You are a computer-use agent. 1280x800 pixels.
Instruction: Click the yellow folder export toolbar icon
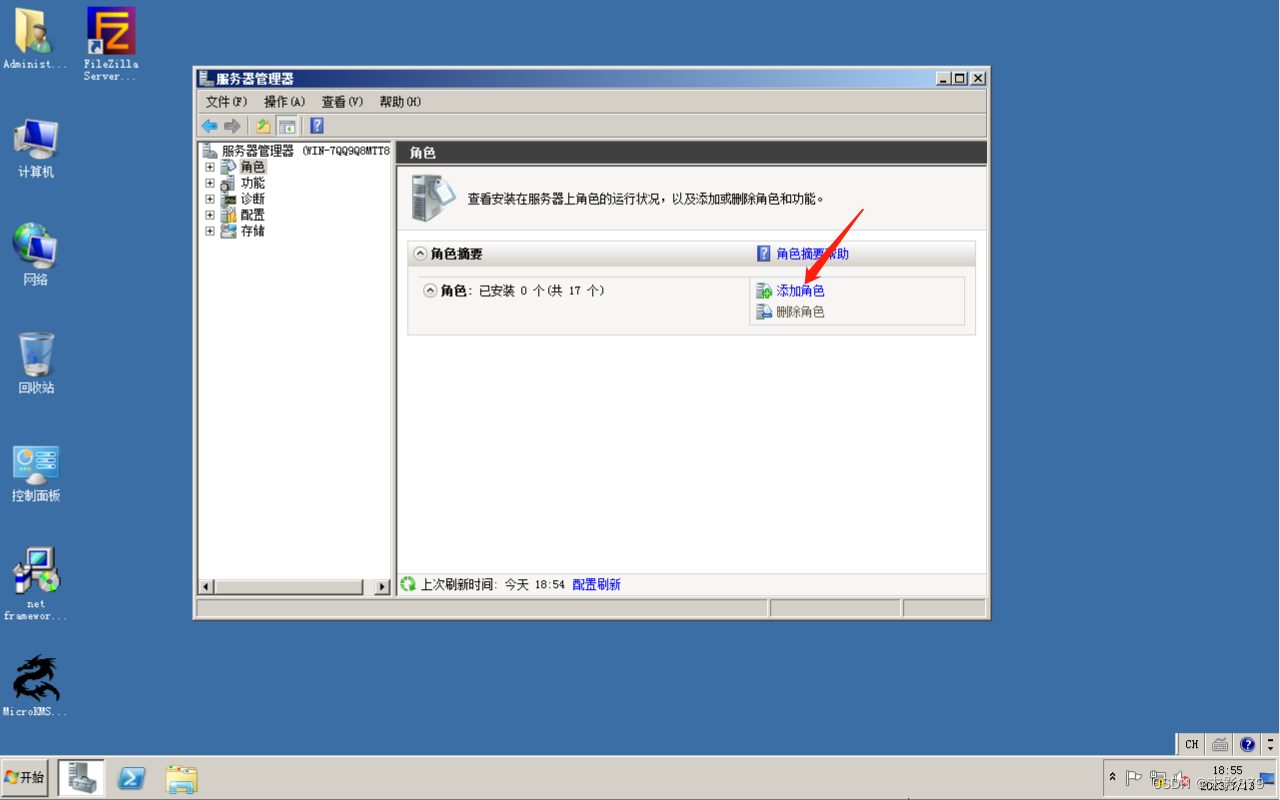(261, 125)
